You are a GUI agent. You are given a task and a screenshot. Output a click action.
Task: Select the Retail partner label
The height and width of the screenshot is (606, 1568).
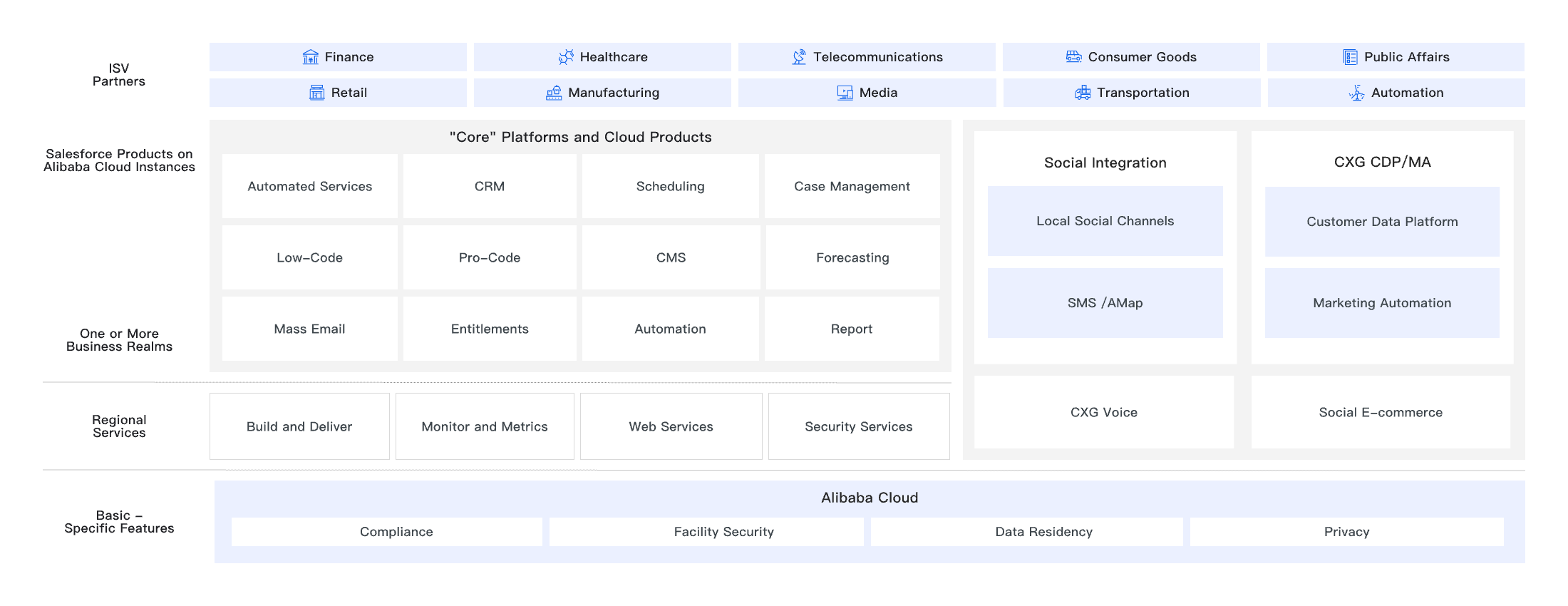point(349,93)
